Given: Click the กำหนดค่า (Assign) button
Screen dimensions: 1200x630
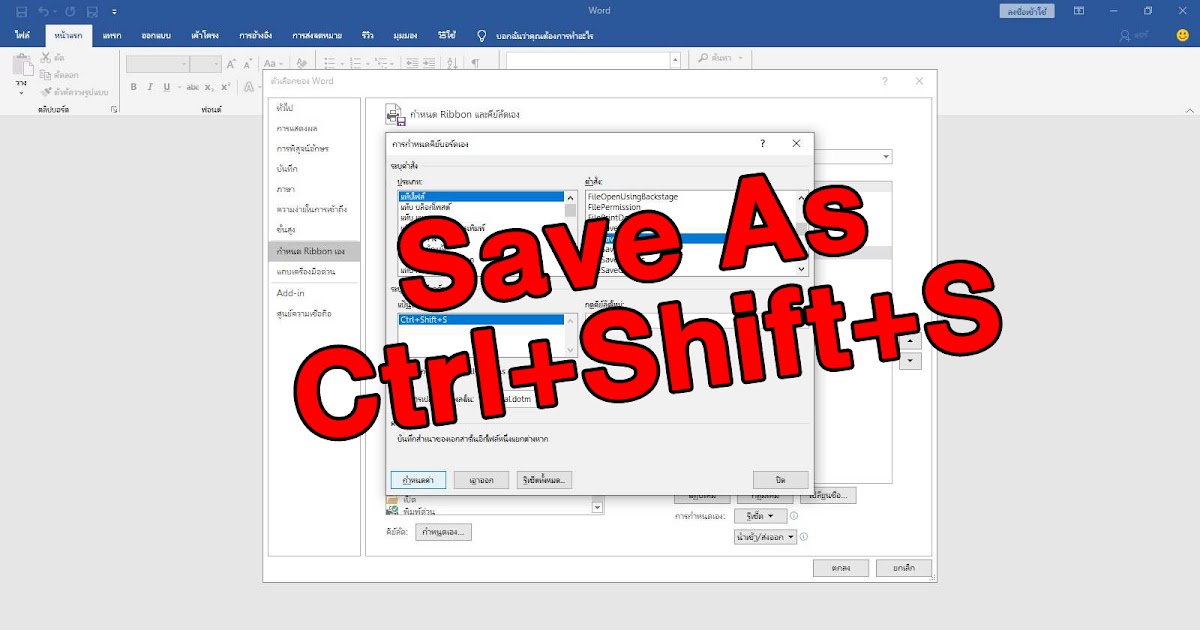Looking at the screenshot, I should (x=420, y=479).
